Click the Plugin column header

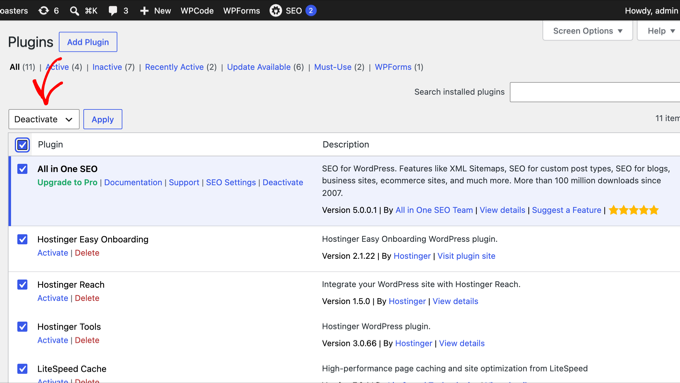[x=50, y=144]
